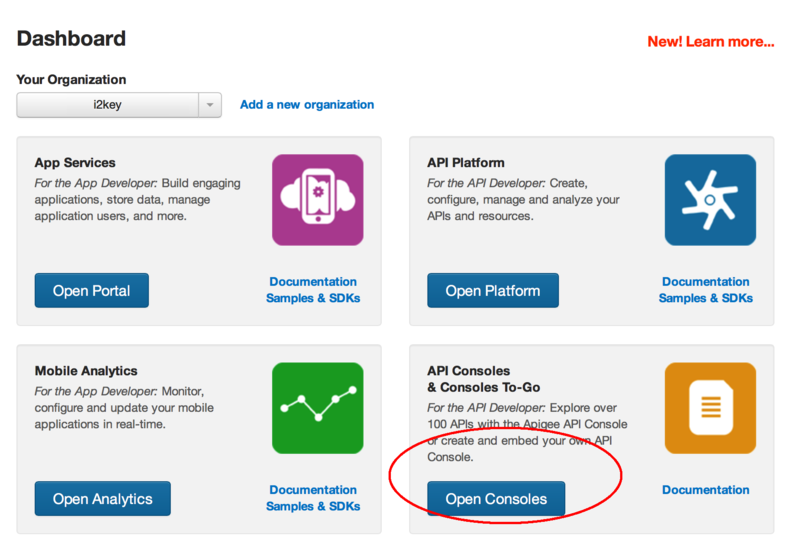Click the purple App Services phone-cloud icon
Viewport: 800px width, 557px height.
317,200
